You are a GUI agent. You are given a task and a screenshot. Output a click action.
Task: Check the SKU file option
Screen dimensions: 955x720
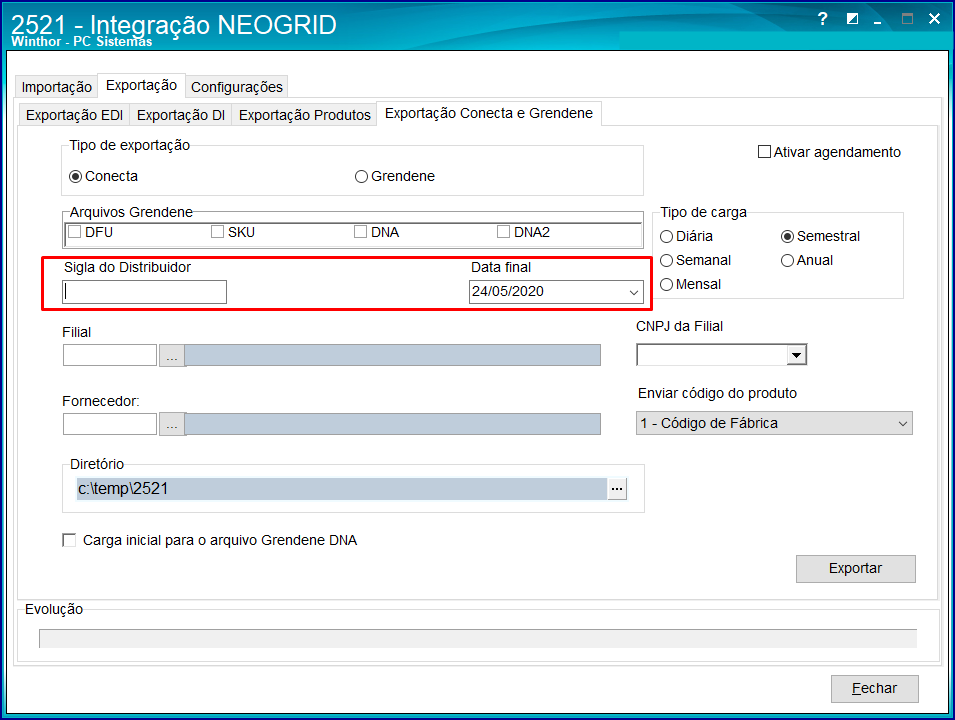[x=217, y=231]
